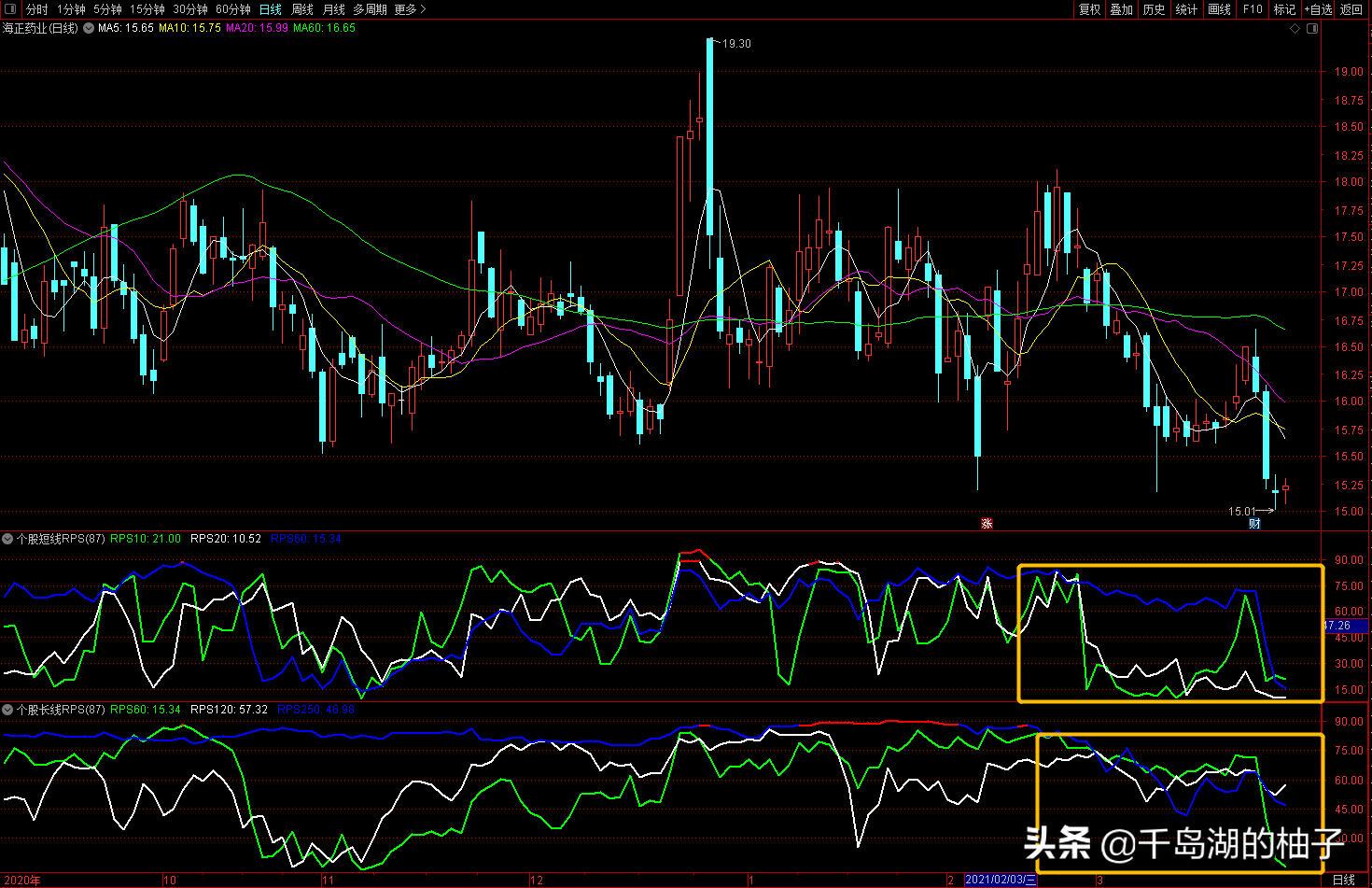
Task: Click the 2020年 label on time axis
Action: (21, 881)
